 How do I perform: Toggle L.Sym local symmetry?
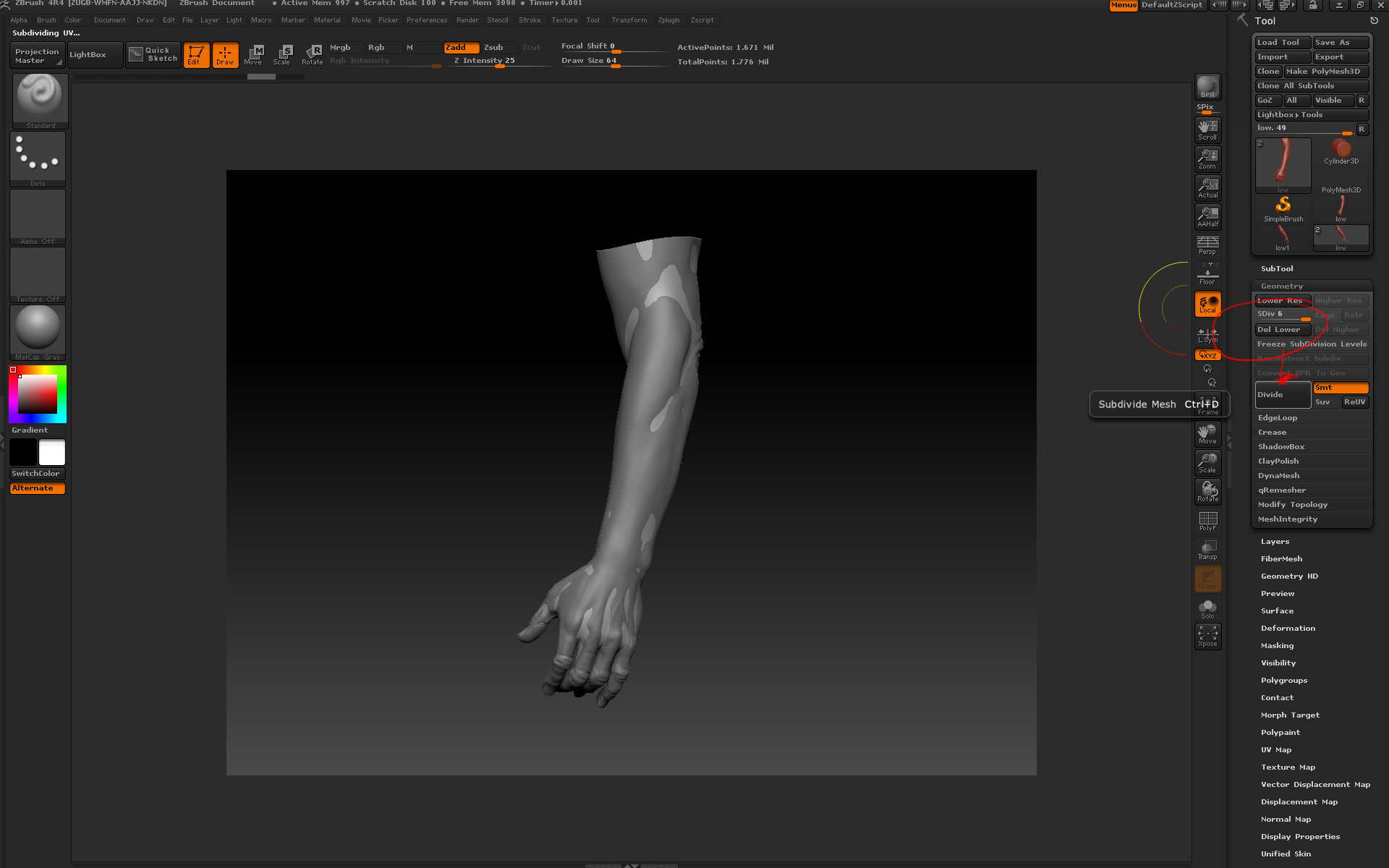click(x=1207, y=335)
